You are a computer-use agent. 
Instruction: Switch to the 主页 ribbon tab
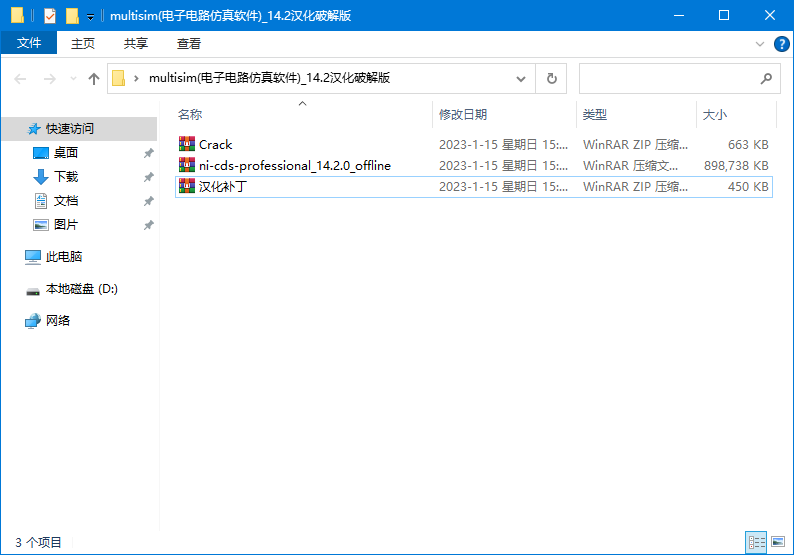click(83, 44)
